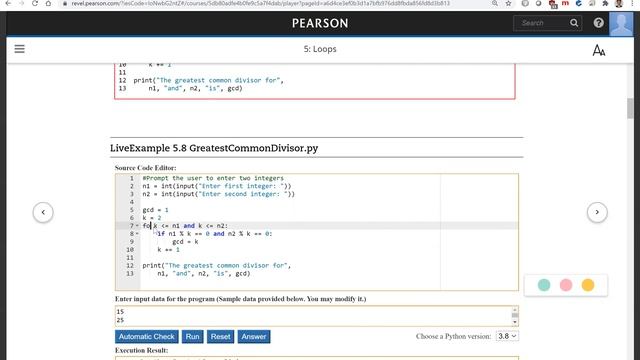Click the LiveExample 5.8 heading

(x=214, y=148)
